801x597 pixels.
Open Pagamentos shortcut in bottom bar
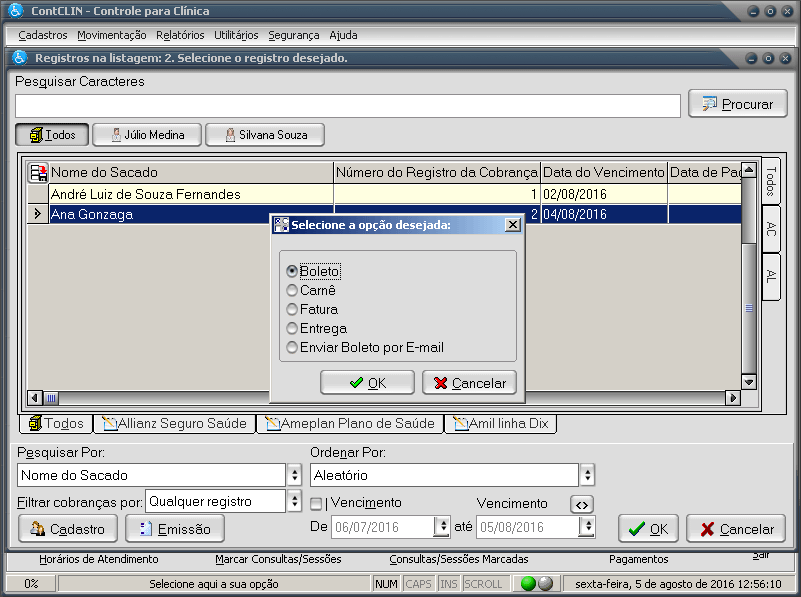click(x=639, y=559)
